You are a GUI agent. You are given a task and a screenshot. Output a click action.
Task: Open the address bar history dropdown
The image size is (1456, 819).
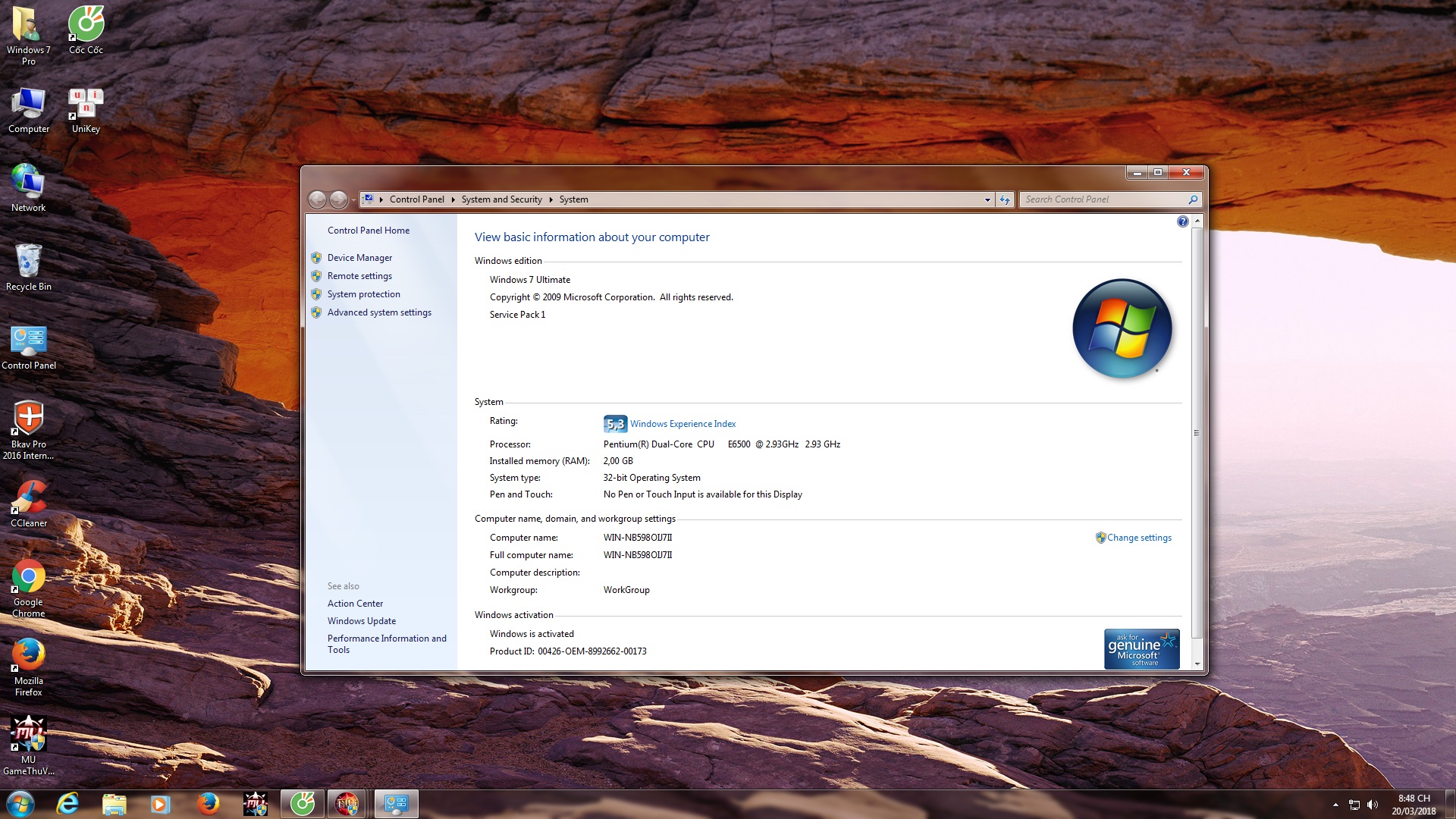987,199
